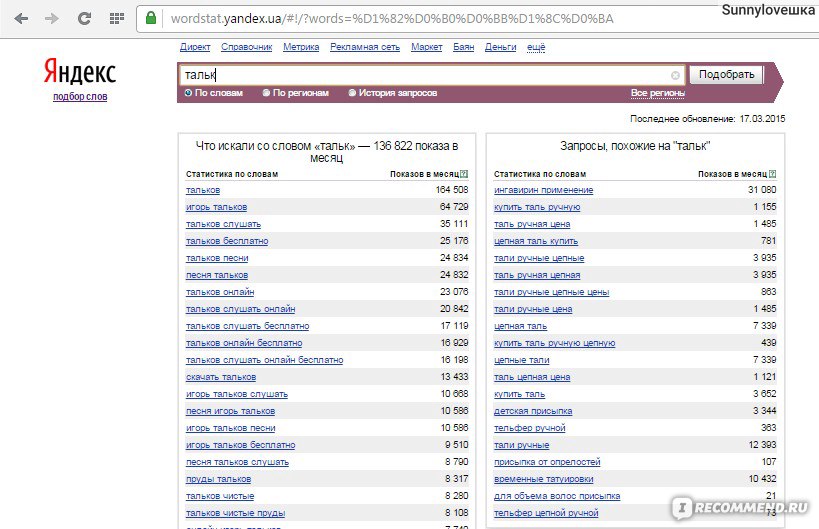Select the 'История запросов' radio button
The height and width of the screenshot is (529, 819).
[352, 93]
